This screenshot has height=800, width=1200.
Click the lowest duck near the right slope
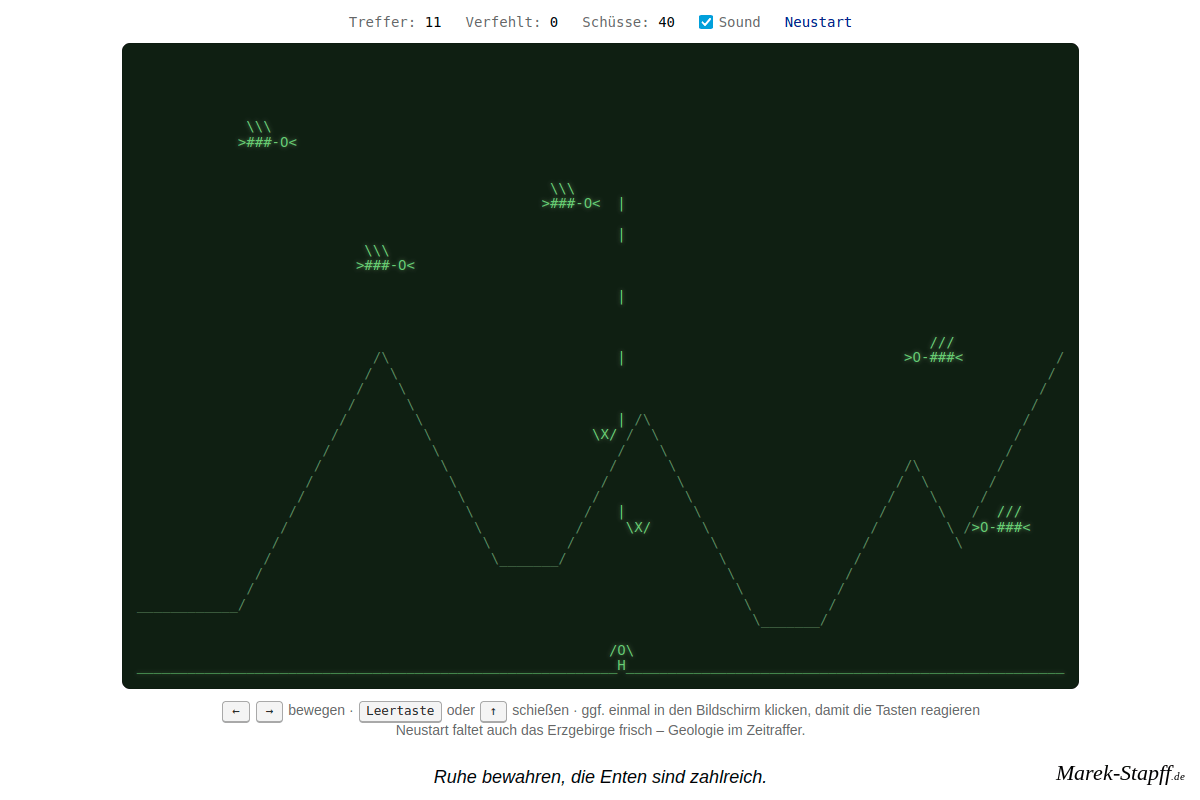pyautogui.click(x=1001, y=520)
